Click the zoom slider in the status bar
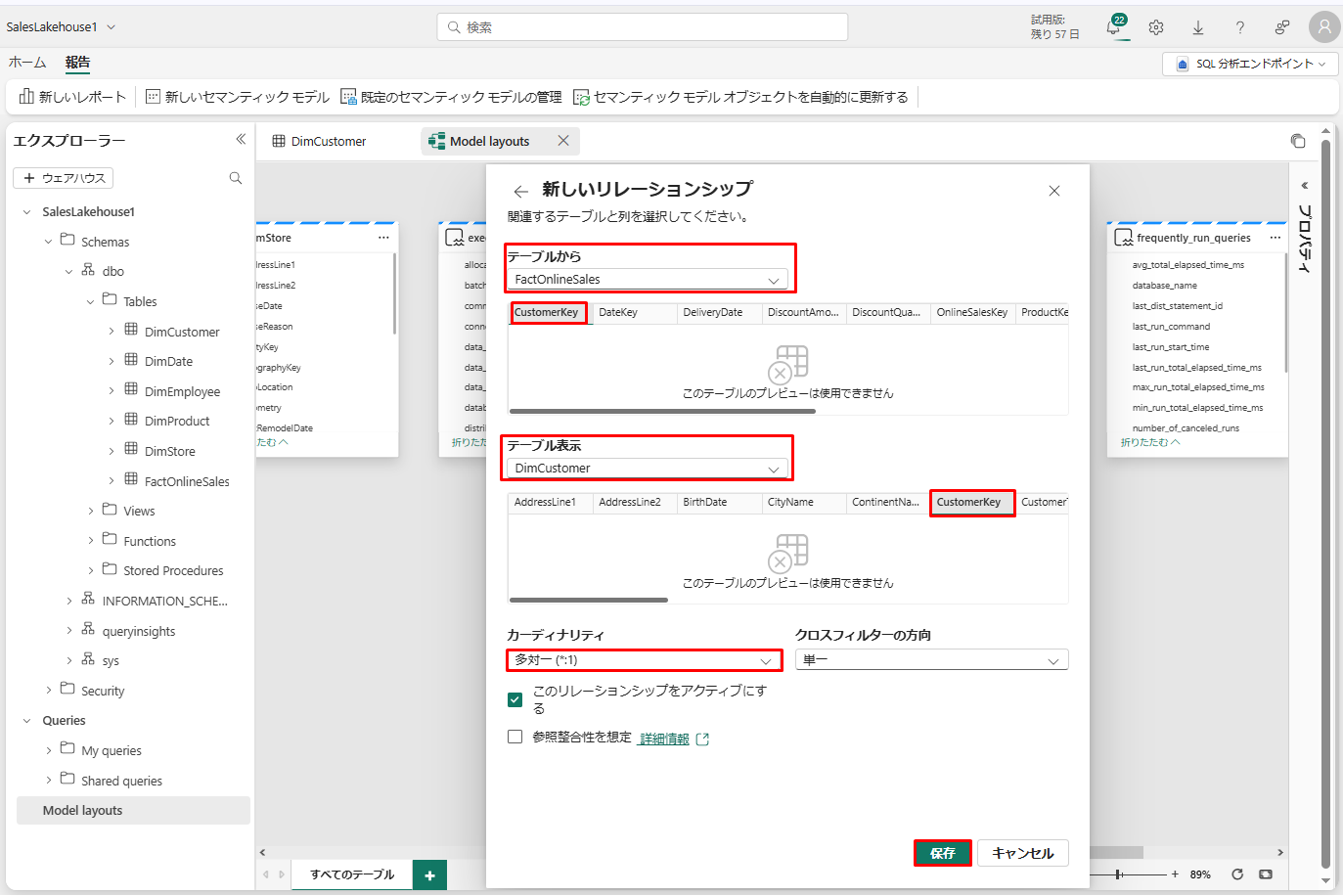This screenshot has width=1343, height=896. pyautogui.click(x=1119, y=874)
